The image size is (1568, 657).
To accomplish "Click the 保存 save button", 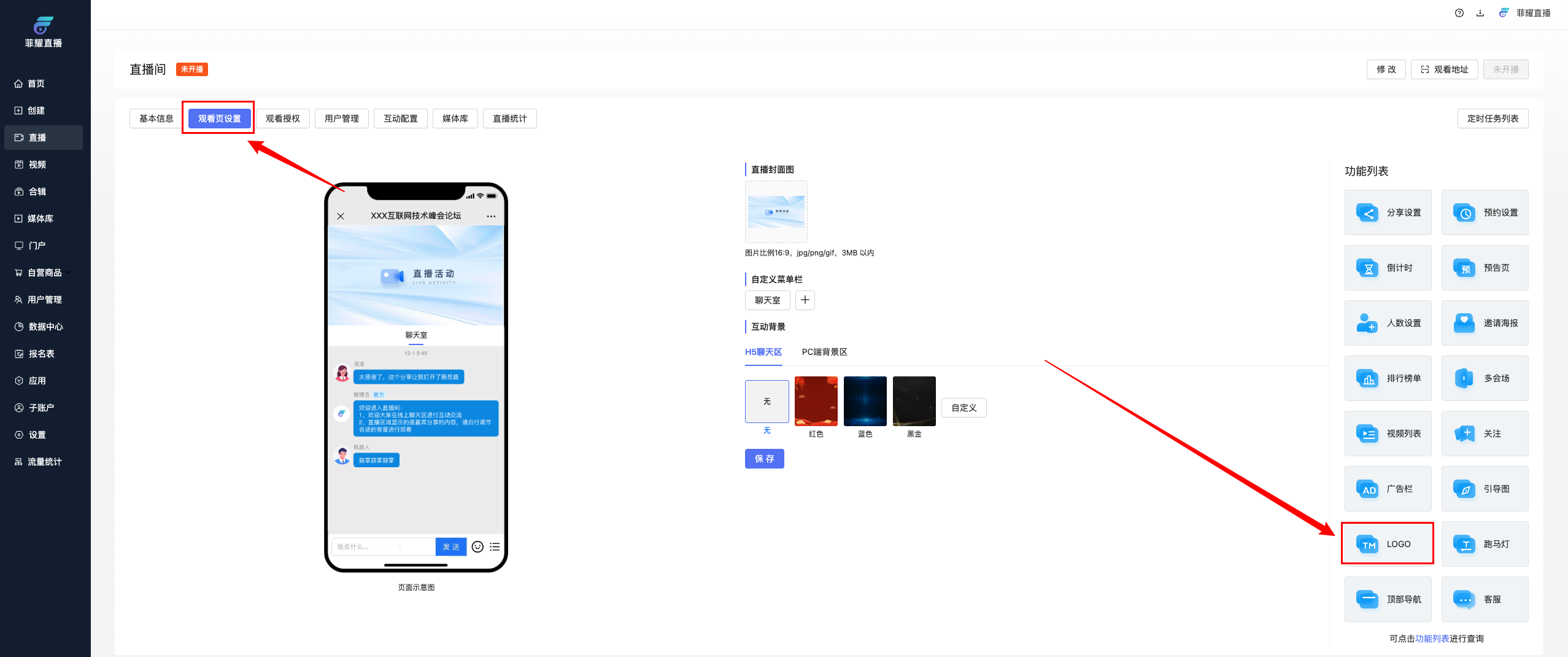I will tap(764, 459).
